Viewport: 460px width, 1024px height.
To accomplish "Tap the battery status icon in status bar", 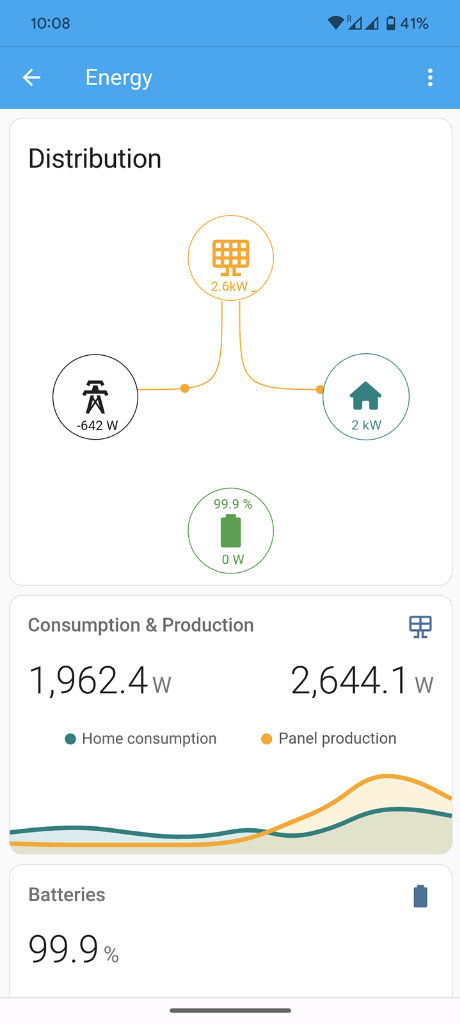I will pyautogui.click(x=391, y=24).
